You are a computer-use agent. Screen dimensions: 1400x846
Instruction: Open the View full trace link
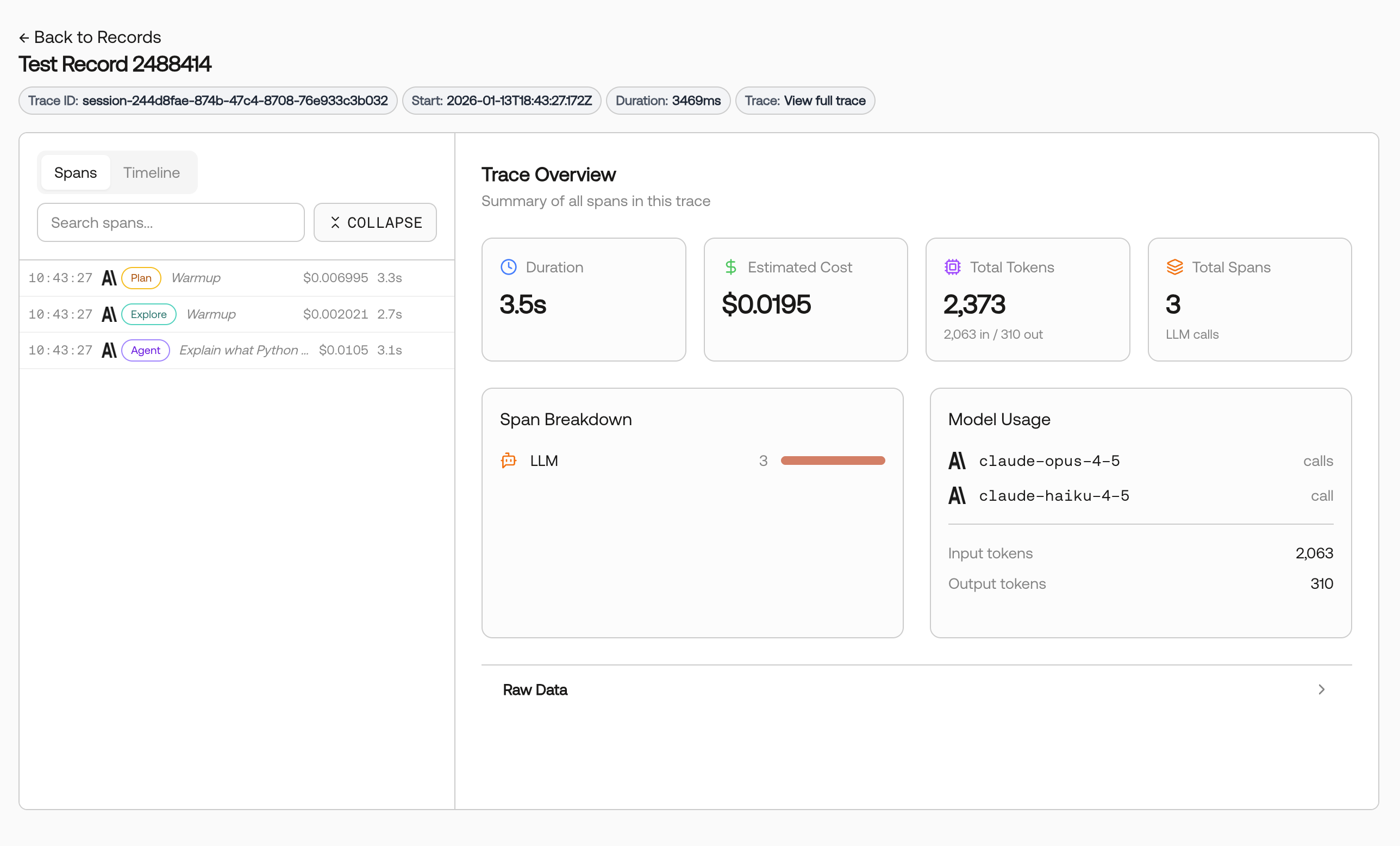point(824,101)
